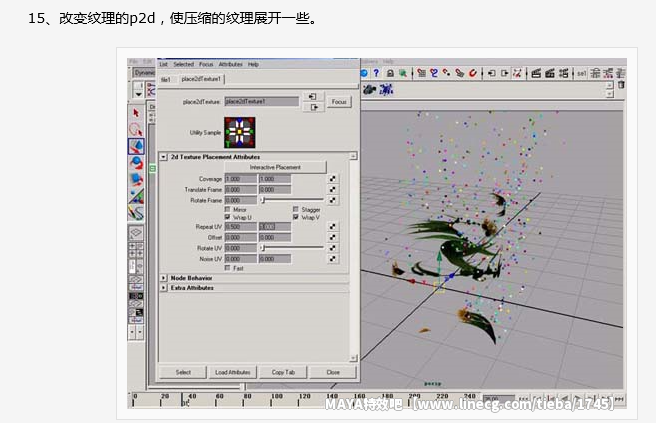Choose the Move tool in toolbox

[x=136, y=146]
